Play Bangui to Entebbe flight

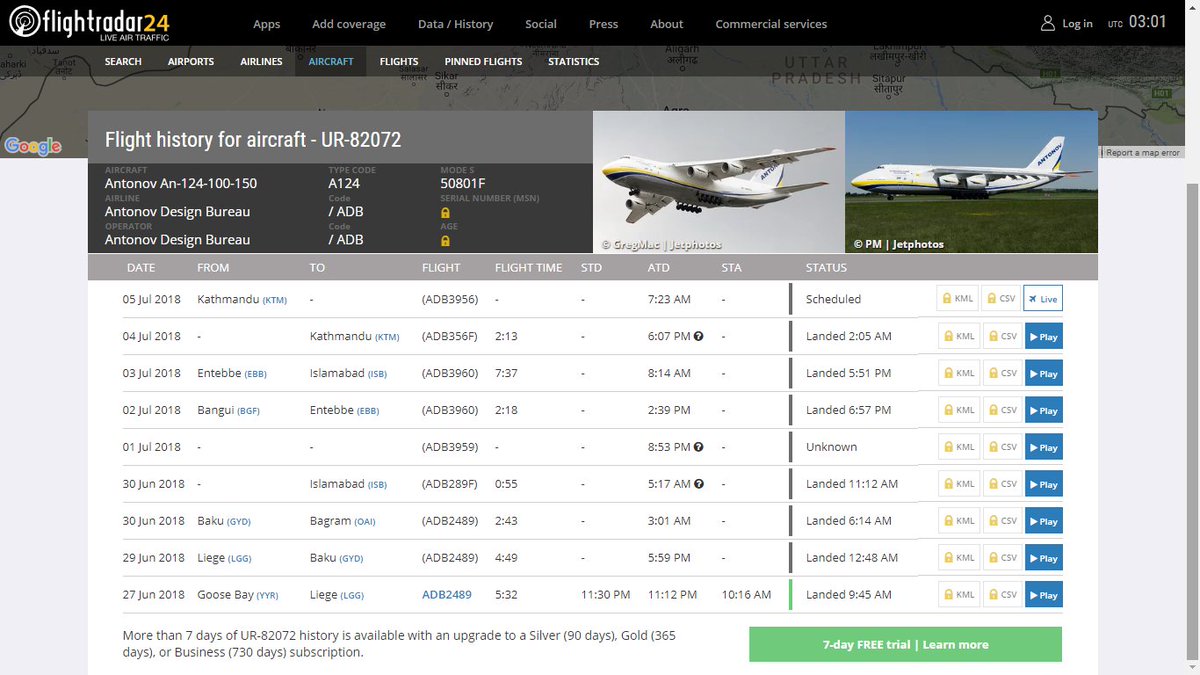tap(1043, 410)
